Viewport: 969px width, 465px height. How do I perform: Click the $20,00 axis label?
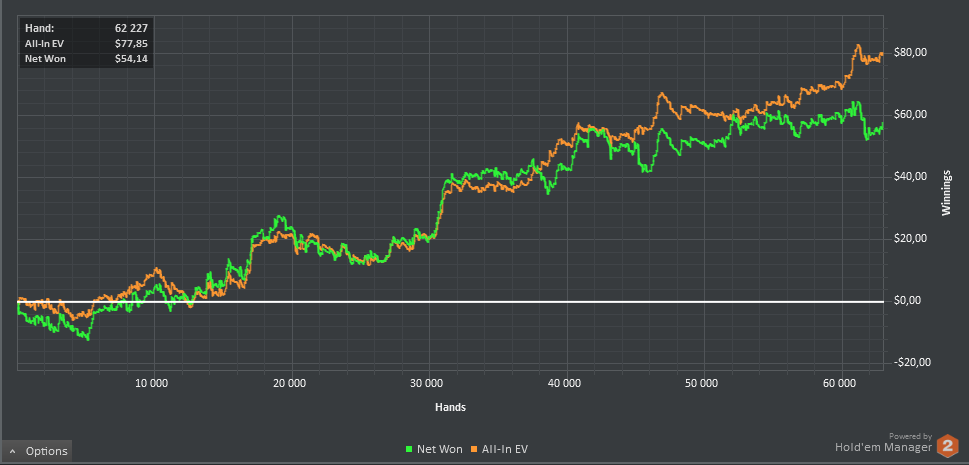pos(910,239)
